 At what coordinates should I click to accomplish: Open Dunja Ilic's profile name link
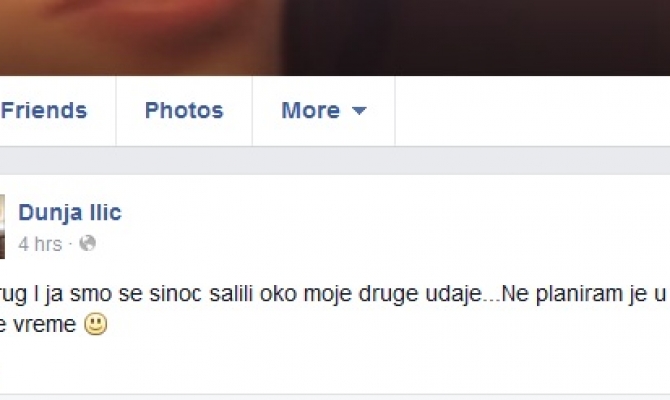[x=70, y=213]
